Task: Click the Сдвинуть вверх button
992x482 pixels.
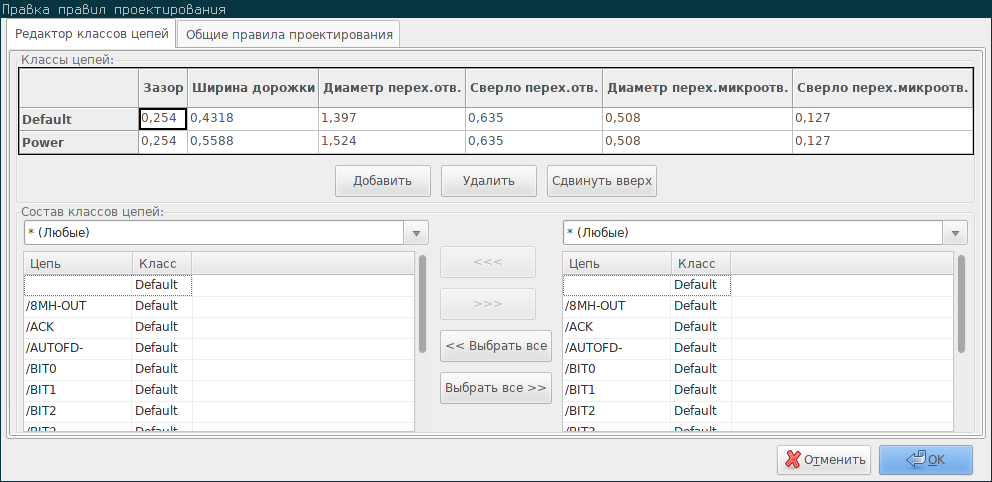Action: (602, 181)
